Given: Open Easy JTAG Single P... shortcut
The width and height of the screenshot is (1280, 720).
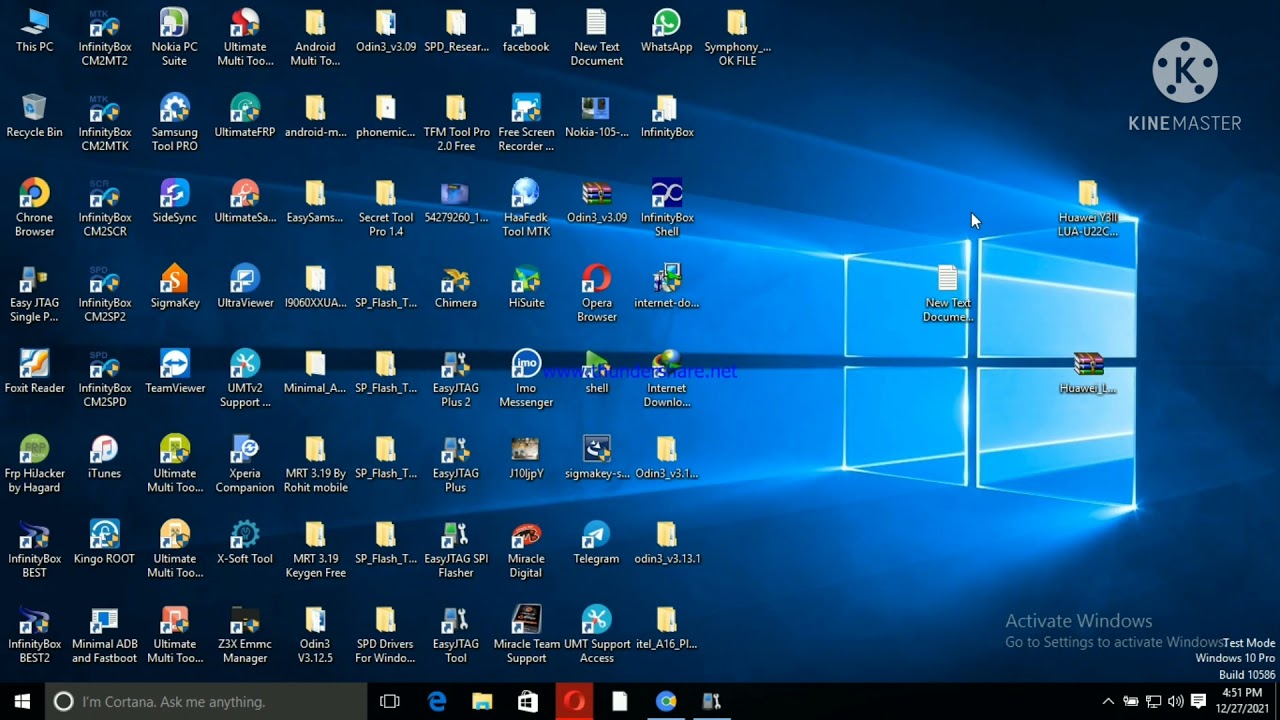Looking at the screenshot, I should point(34,294).
